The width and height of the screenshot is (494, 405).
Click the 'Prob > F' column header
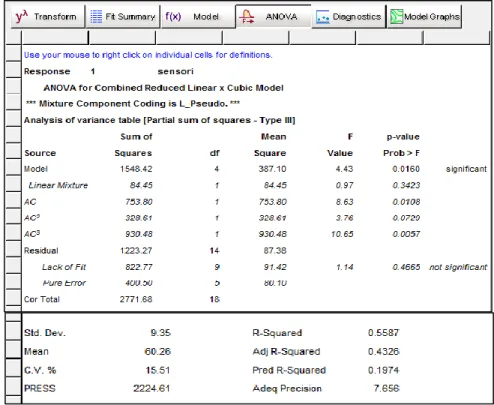pyautogui.click(x=401, y=153)
